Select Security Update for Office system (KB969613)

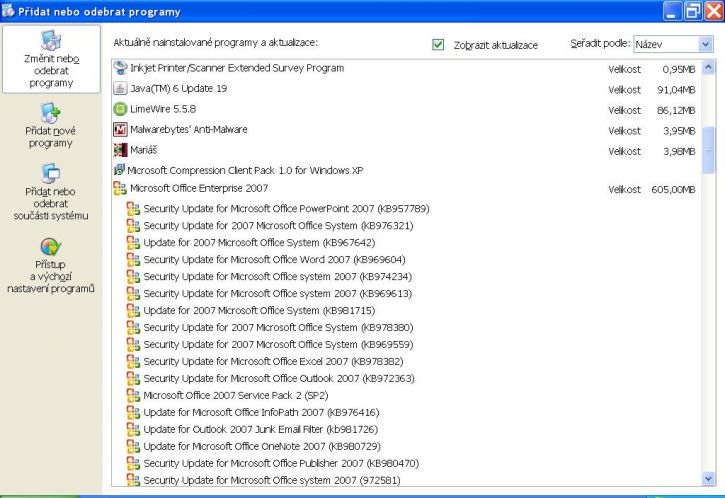tap(277, 294)
